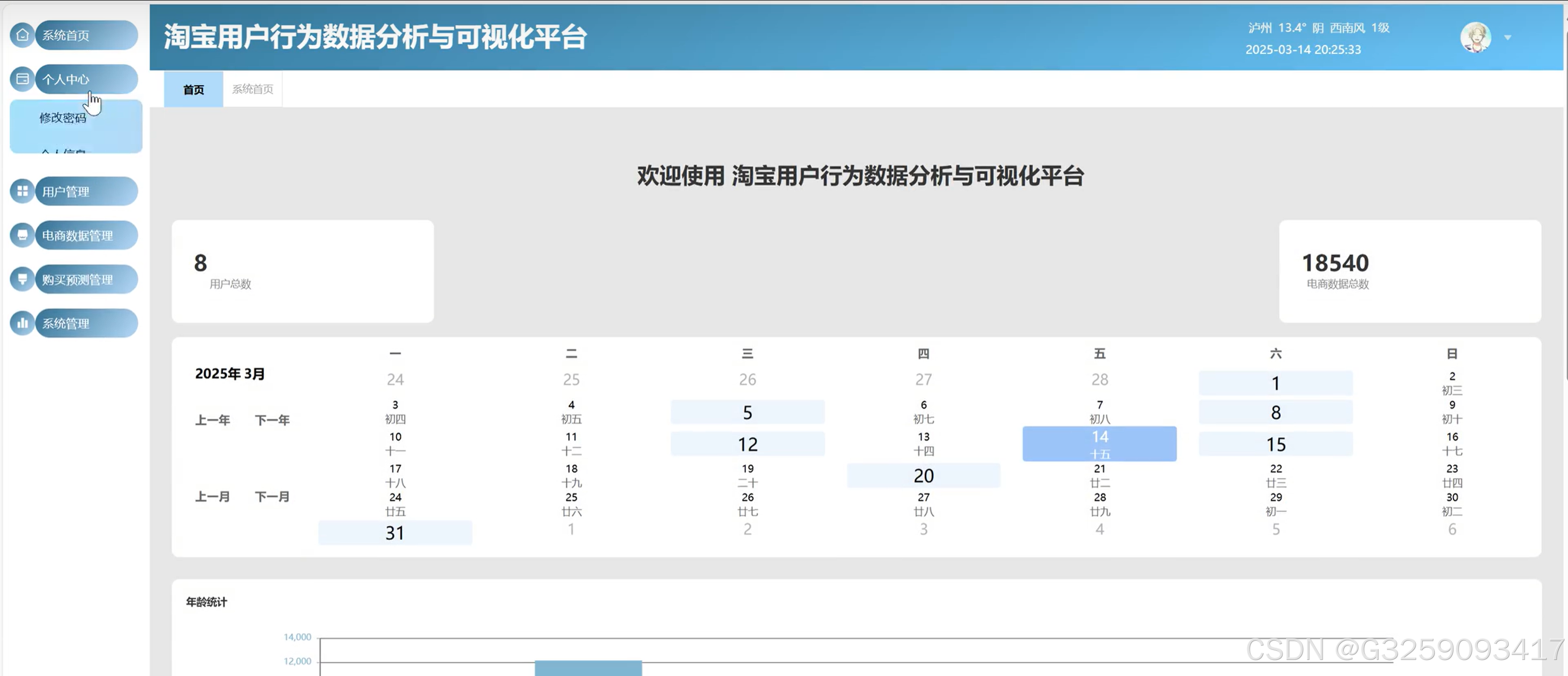This screenshot has height=676, width=1568.
Task: Select calendar date 28 廿九
Action: tap(1099, 505)
